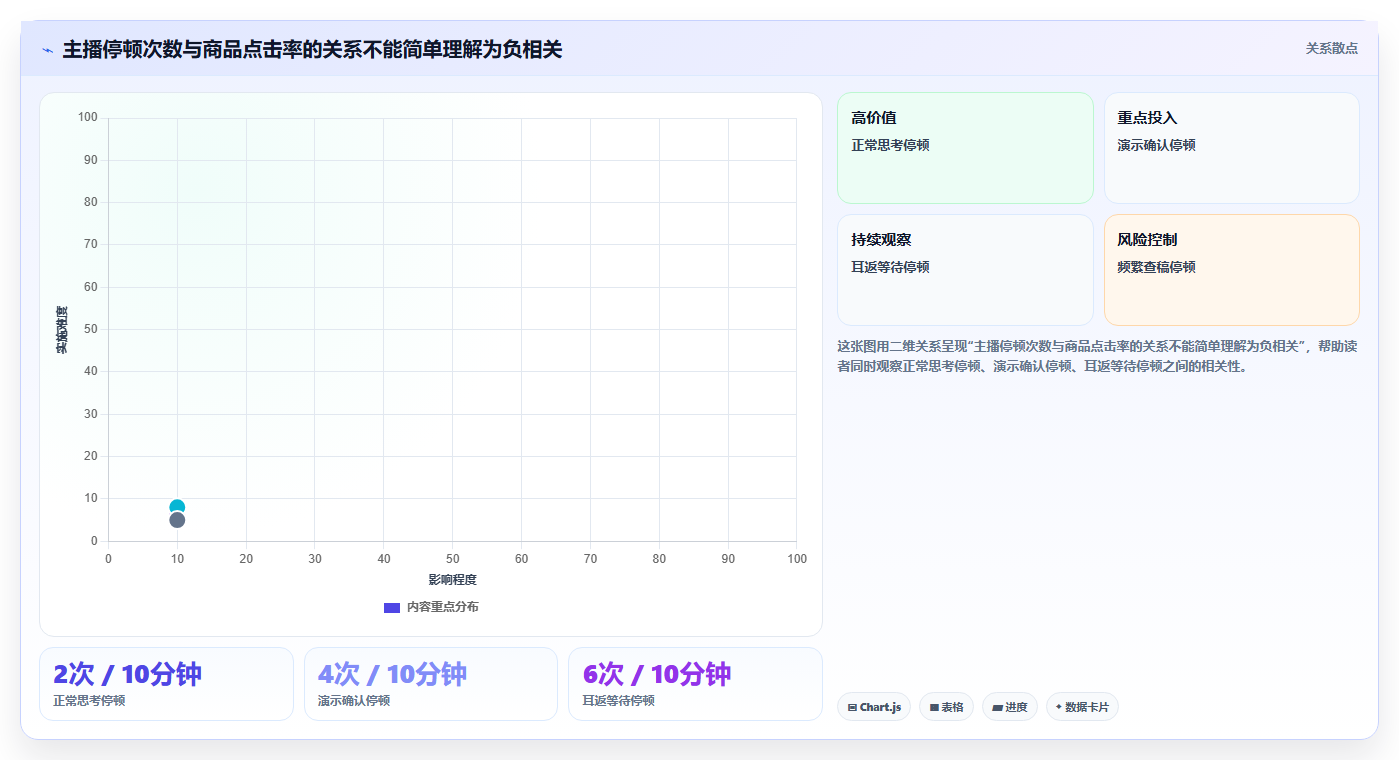Open the 持续观察 quadrant card
Screen dimensions: 1399x760
point(965,270)
